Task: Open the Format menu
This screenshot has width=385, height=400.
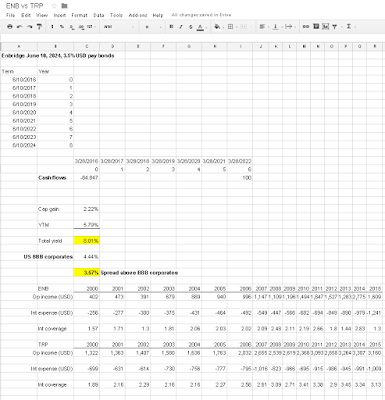Action: click(x=79, y=15)
